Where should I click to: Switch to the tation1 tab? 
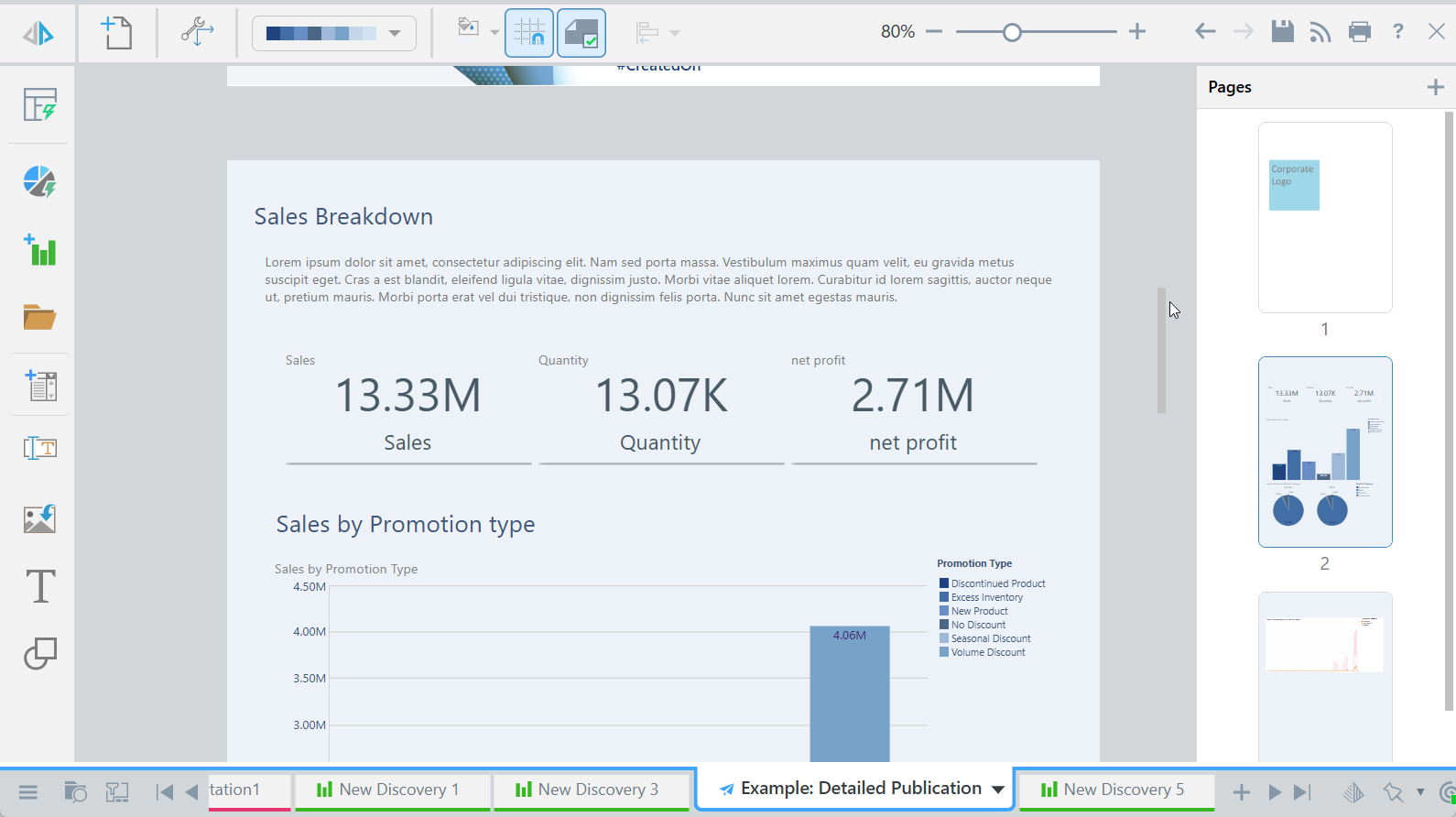[249, 790]
